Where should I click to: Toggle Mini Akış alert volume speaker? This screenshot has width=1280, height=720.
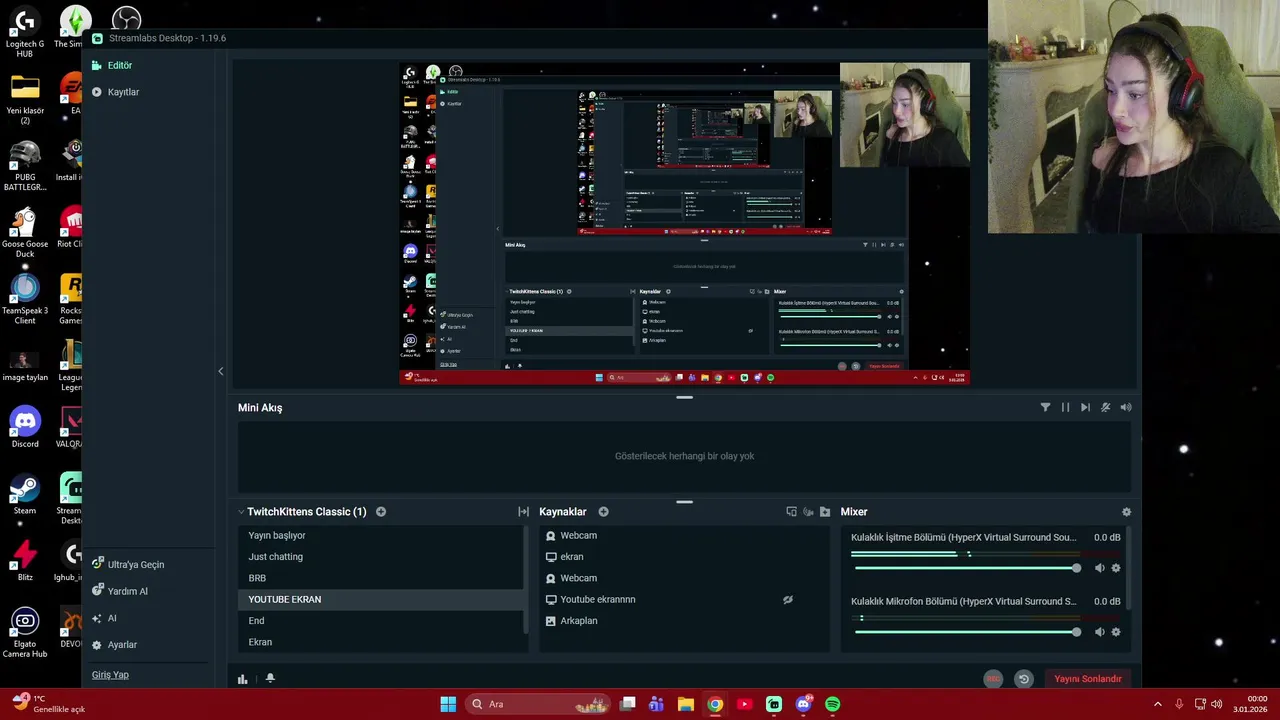[x=1126, y=408]
